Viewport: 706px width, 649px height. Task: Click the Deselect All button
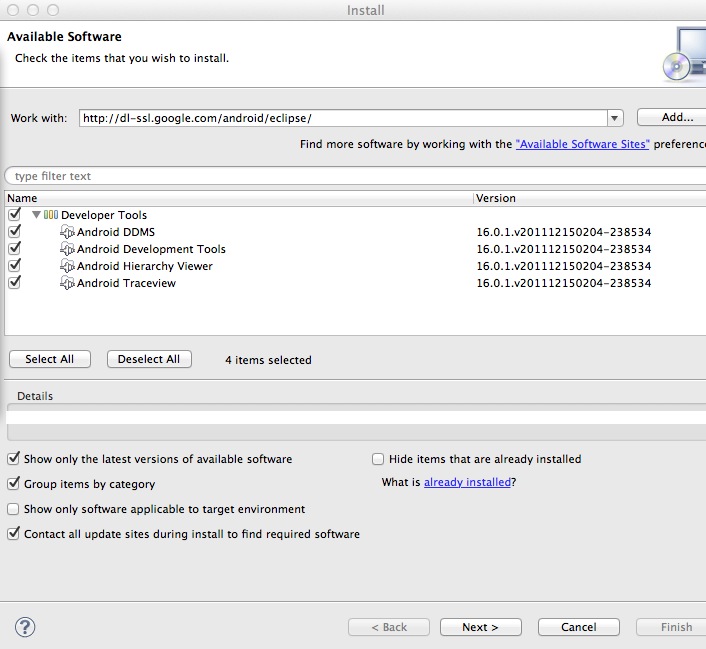click(x=149, y=359)
